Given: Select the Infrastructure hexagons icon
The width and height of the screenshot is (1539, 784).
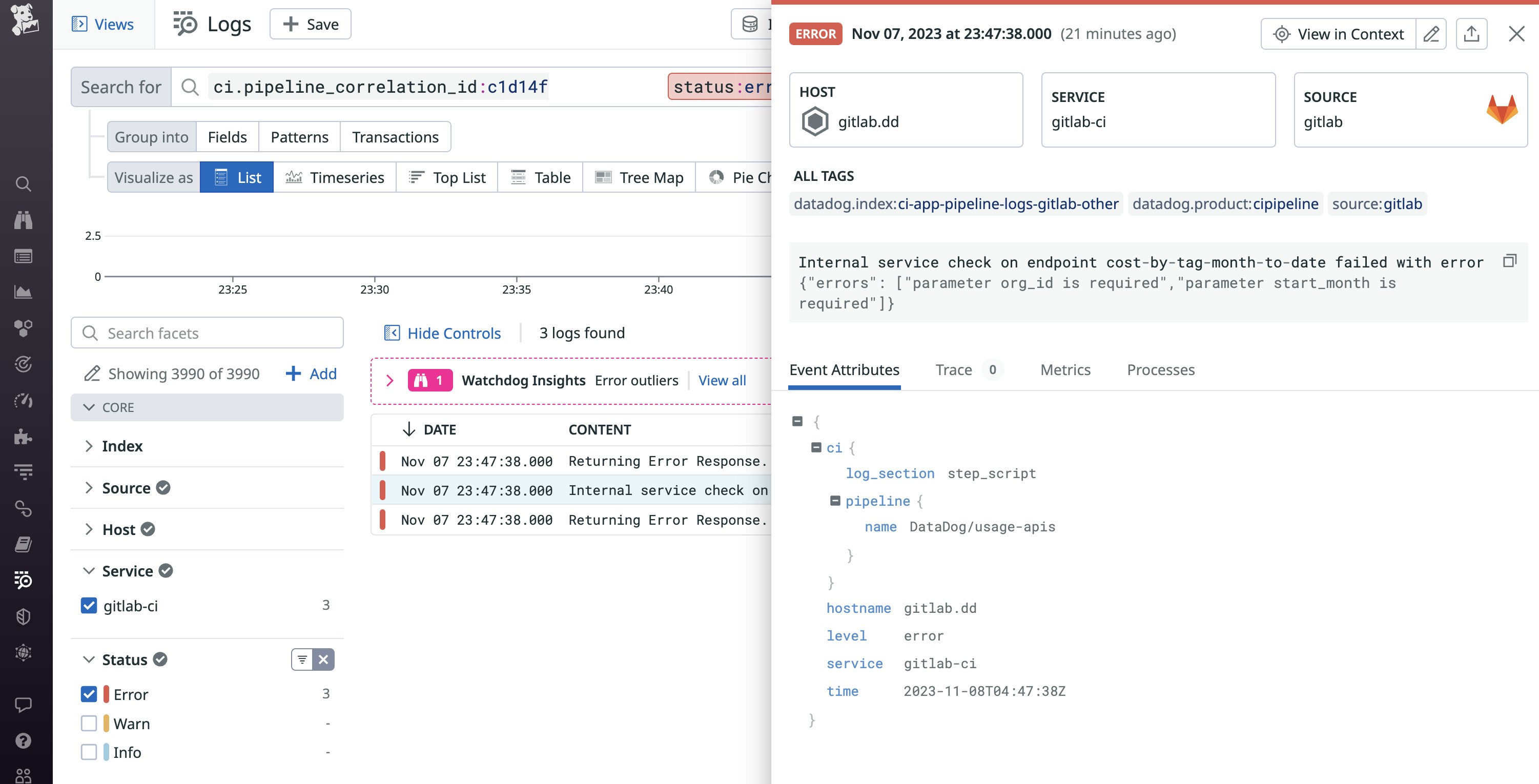Looking at the screenshot, I should (x=24, y=327).
